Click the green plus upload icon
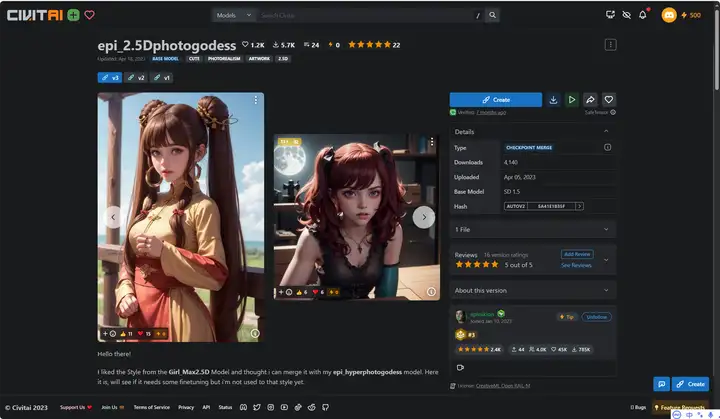 (x=73, y=15)
